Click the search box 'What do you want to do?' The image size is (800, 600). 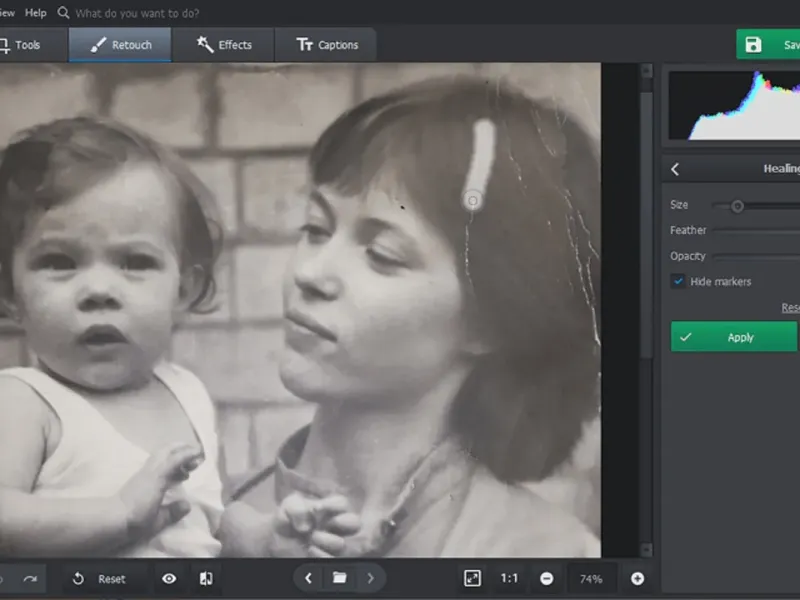(137, 13)
